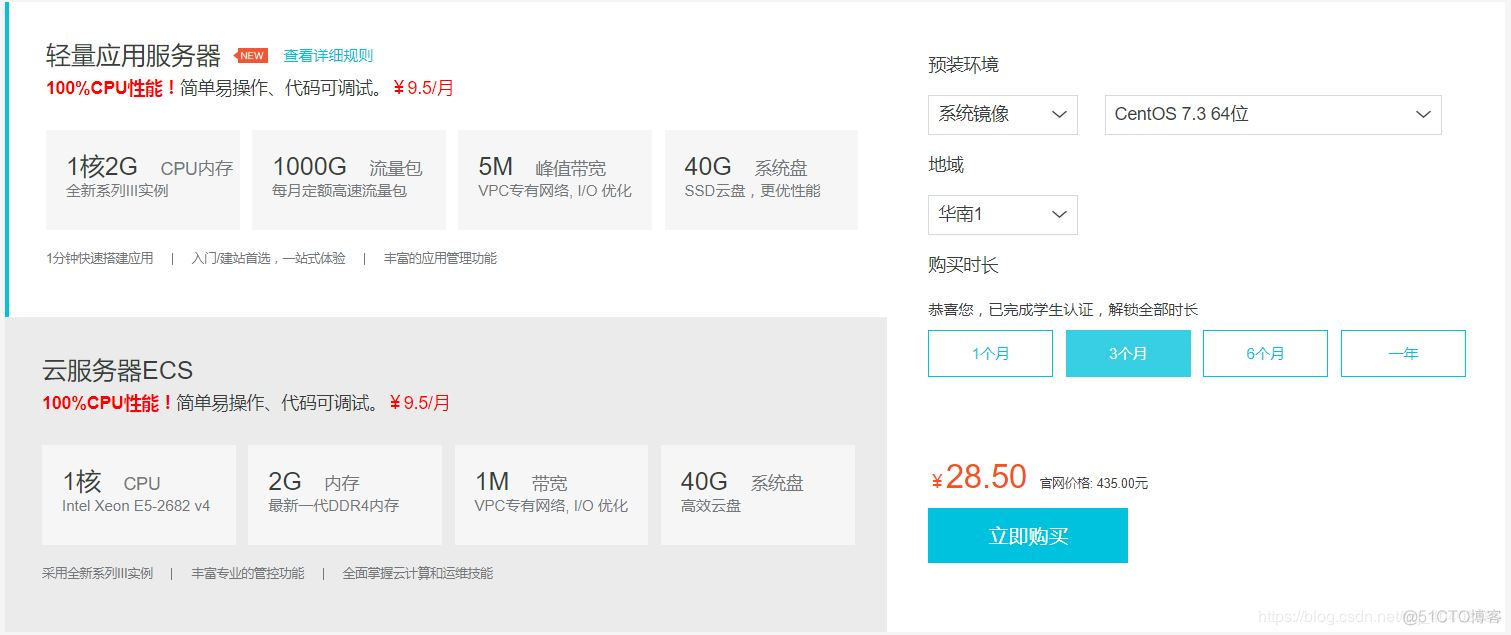Click the 丰富专业的管控功能 text
Screen dimensions: 1511x635
(248, 573)
